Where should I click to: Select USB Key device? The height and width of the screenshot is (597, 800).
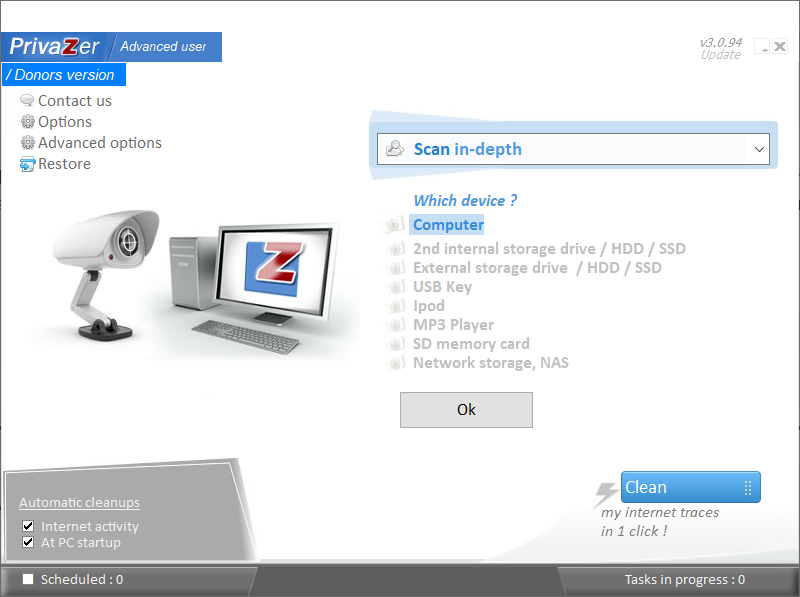[x=442, y=287]
